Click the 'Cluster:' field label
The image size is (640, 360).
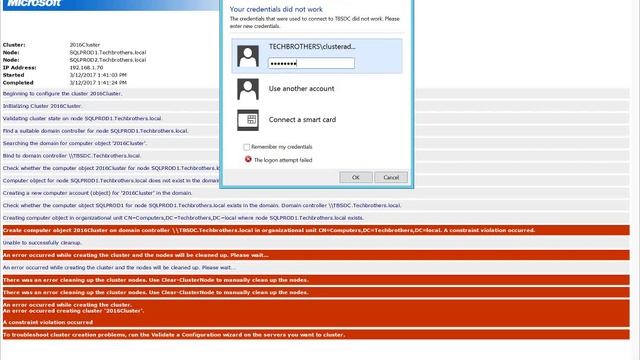[14, 45]
